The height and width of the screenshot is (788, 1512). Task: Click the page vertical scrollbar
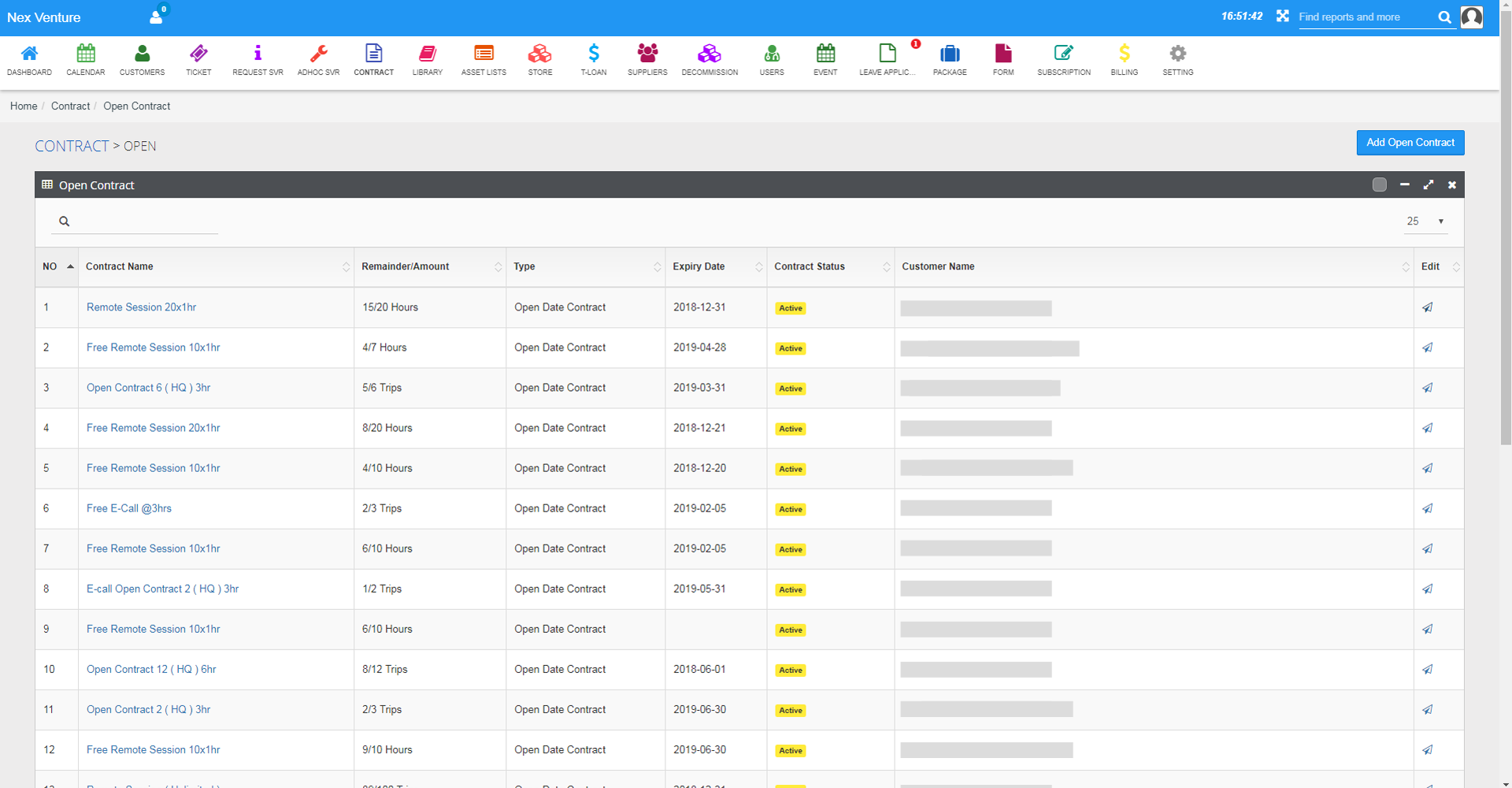point(1505,236)
